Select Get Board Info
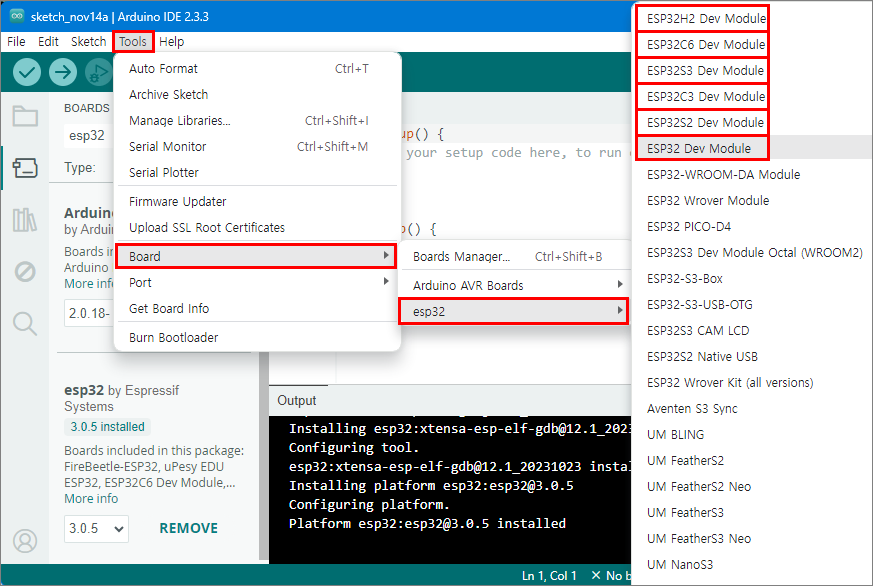 (x=257, y=308)
